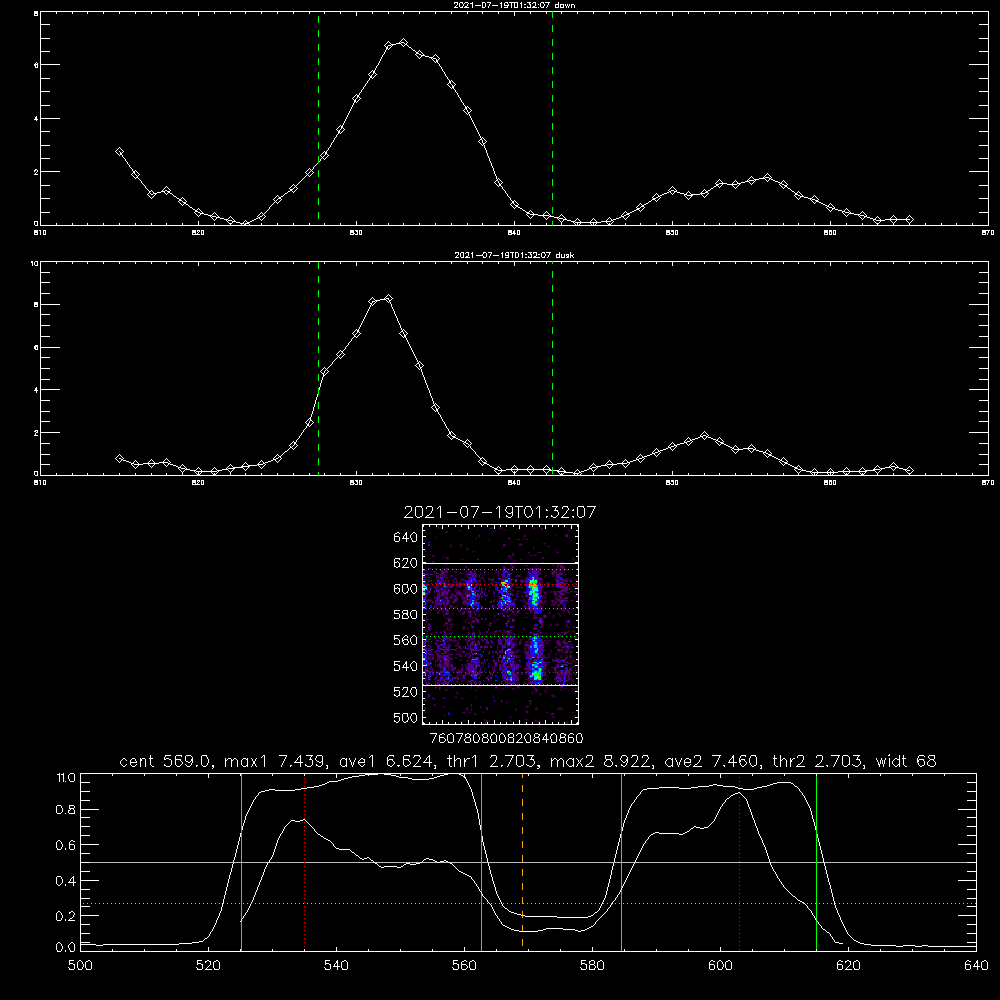Image resolution: width=1000 pixels, height=1000 pixels.
Task: Click the orange dashed center line in bottom plot
Action: pyautogui.click(x=522, y=861)
